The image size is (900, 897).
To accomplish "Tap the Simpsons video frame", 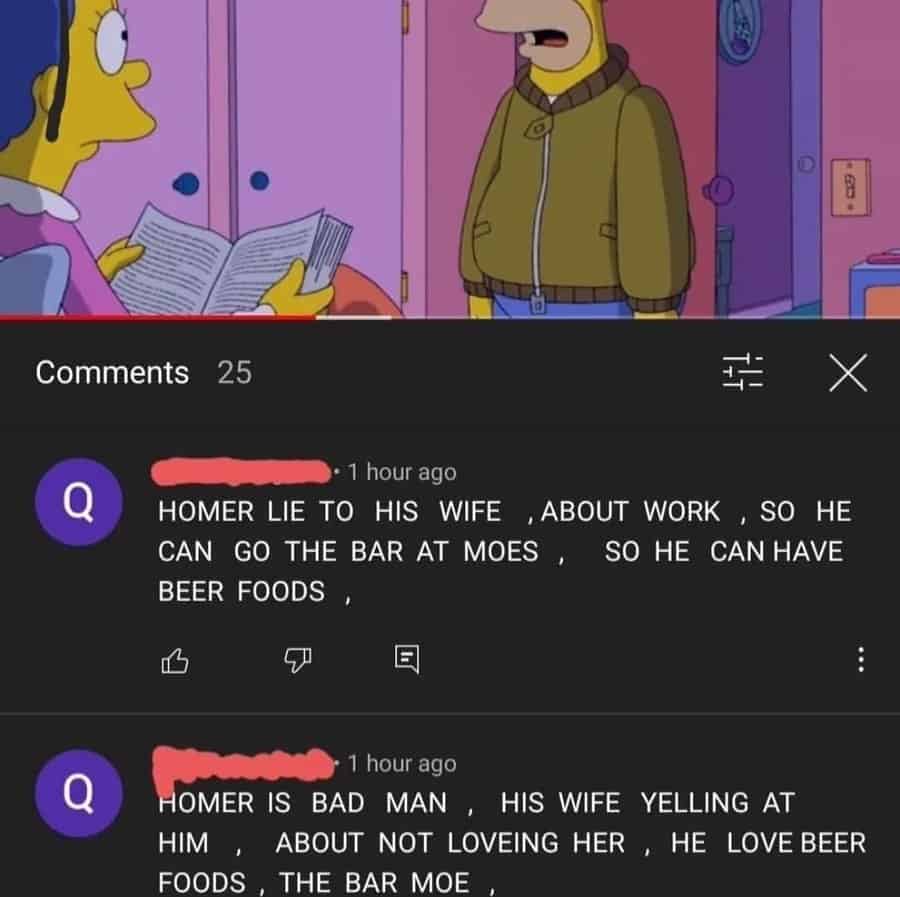I will pyautogui.click(x=450, y=157).
